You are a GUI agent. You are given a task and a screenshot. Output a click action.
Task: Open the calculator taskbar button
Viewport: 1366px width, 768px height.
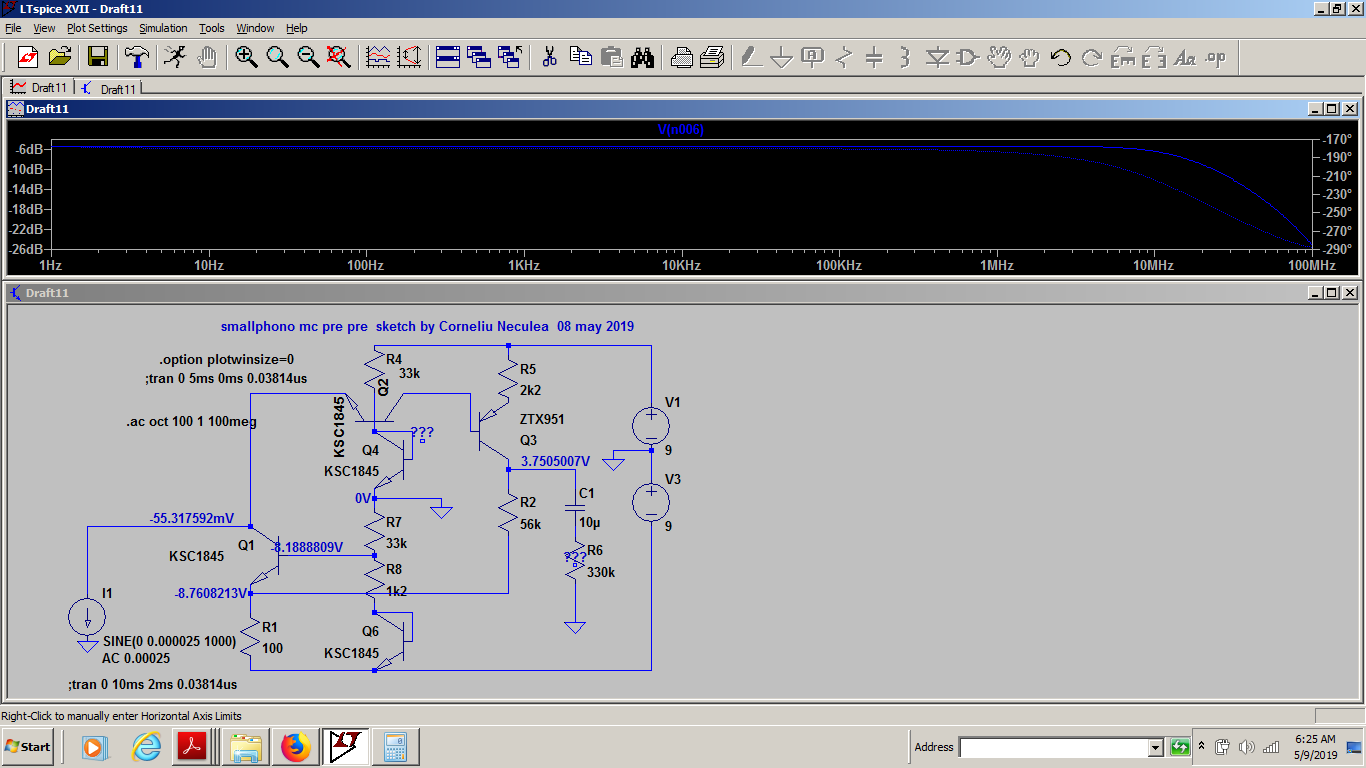tap(395, 747)
